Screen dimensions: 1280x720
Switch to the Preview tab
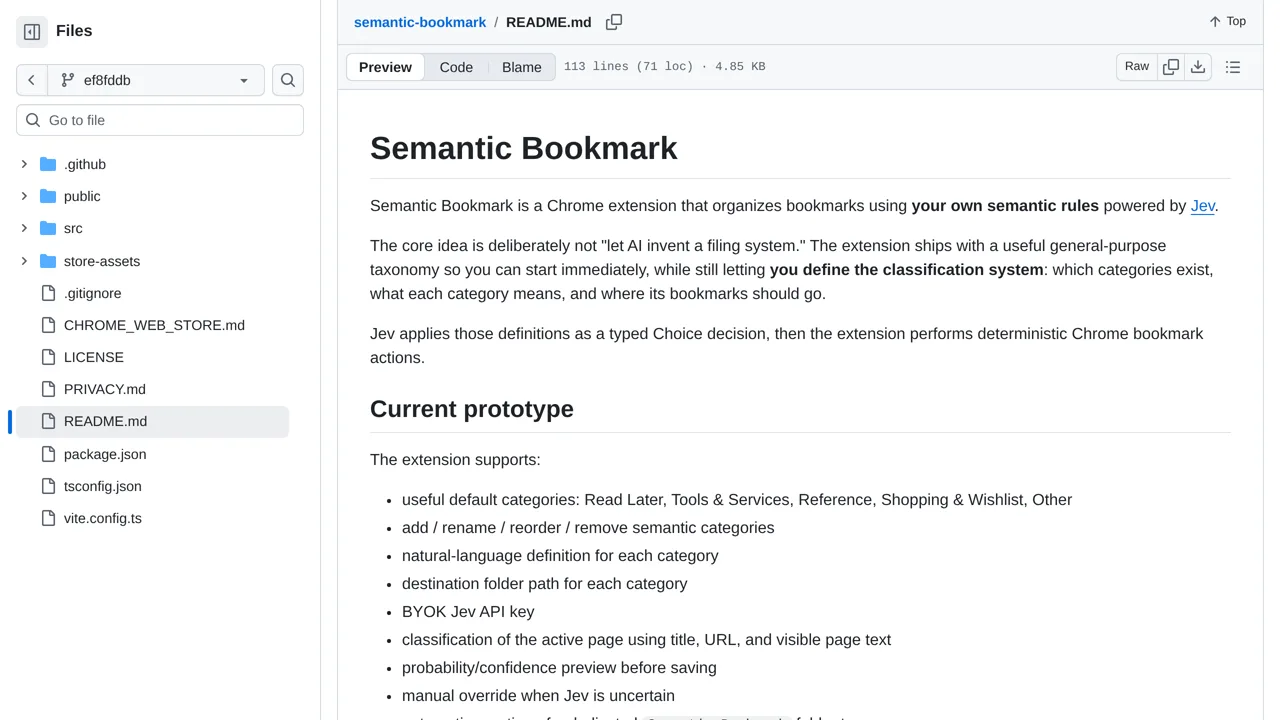pos(385,67)
